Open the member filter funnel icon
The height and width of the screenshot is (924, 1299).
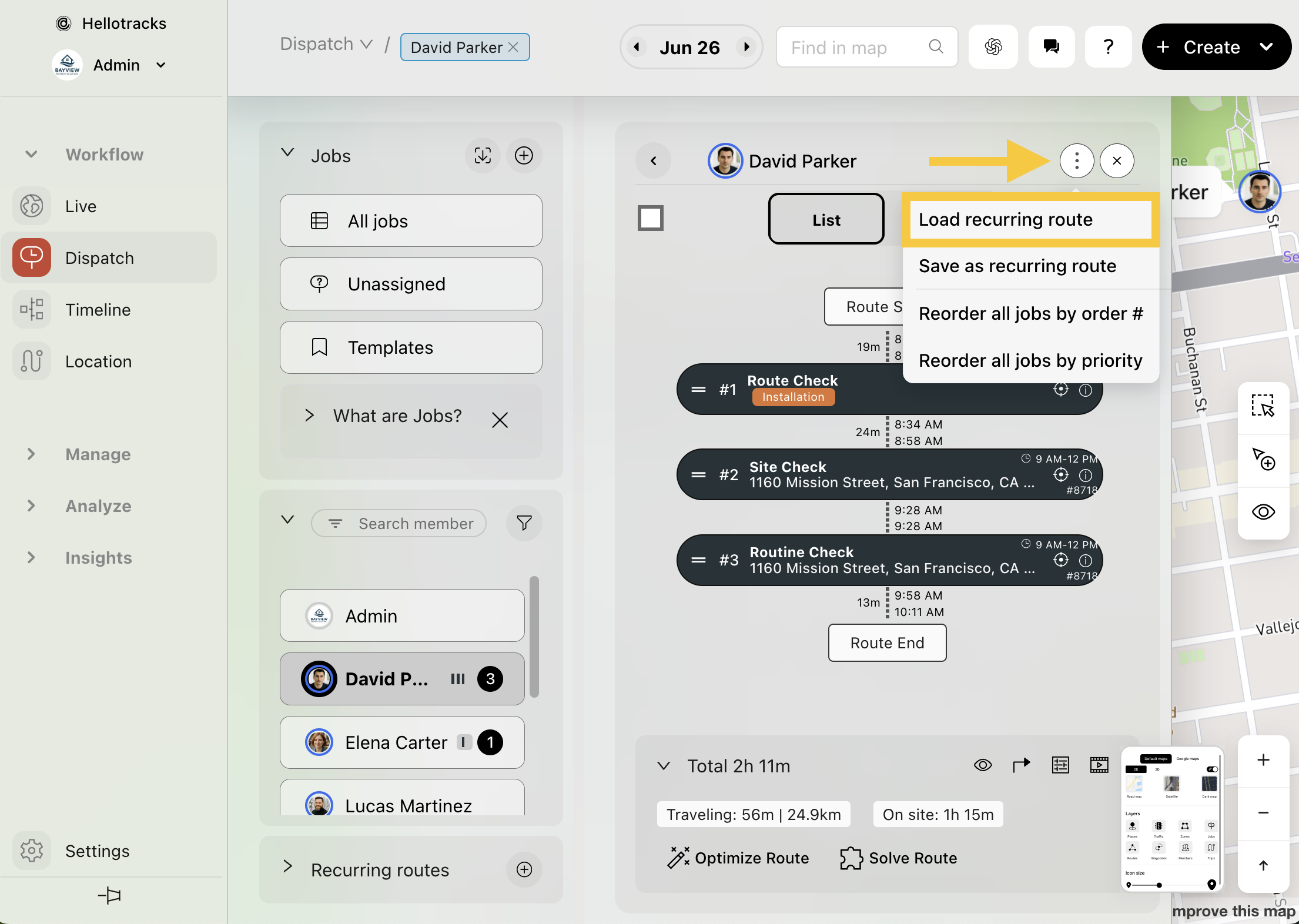pyautogui.click(x=524, y=523)
